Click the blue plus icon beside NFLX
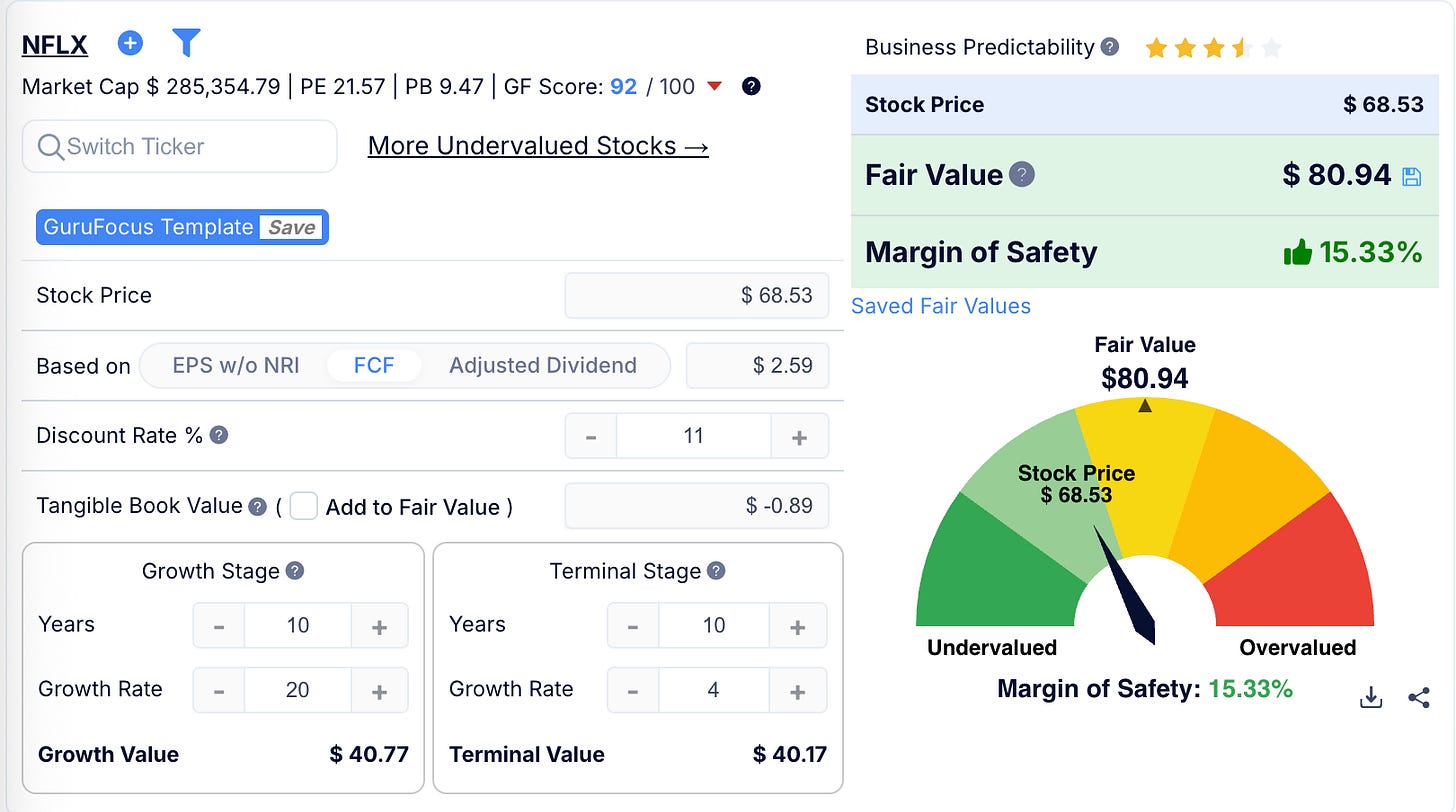 pyautogui.click(x=130, y=43)
